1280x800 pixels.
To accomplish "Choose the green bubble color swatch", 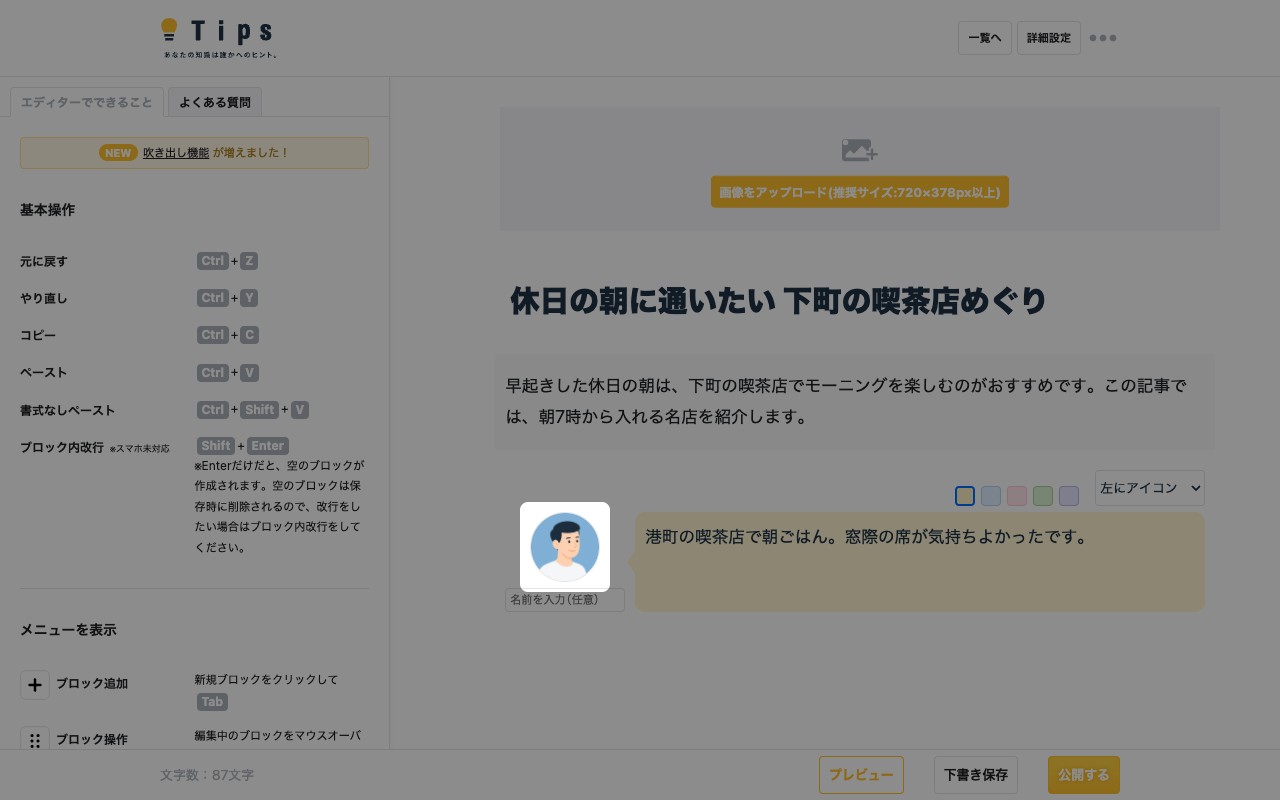I will [1043, 496].
